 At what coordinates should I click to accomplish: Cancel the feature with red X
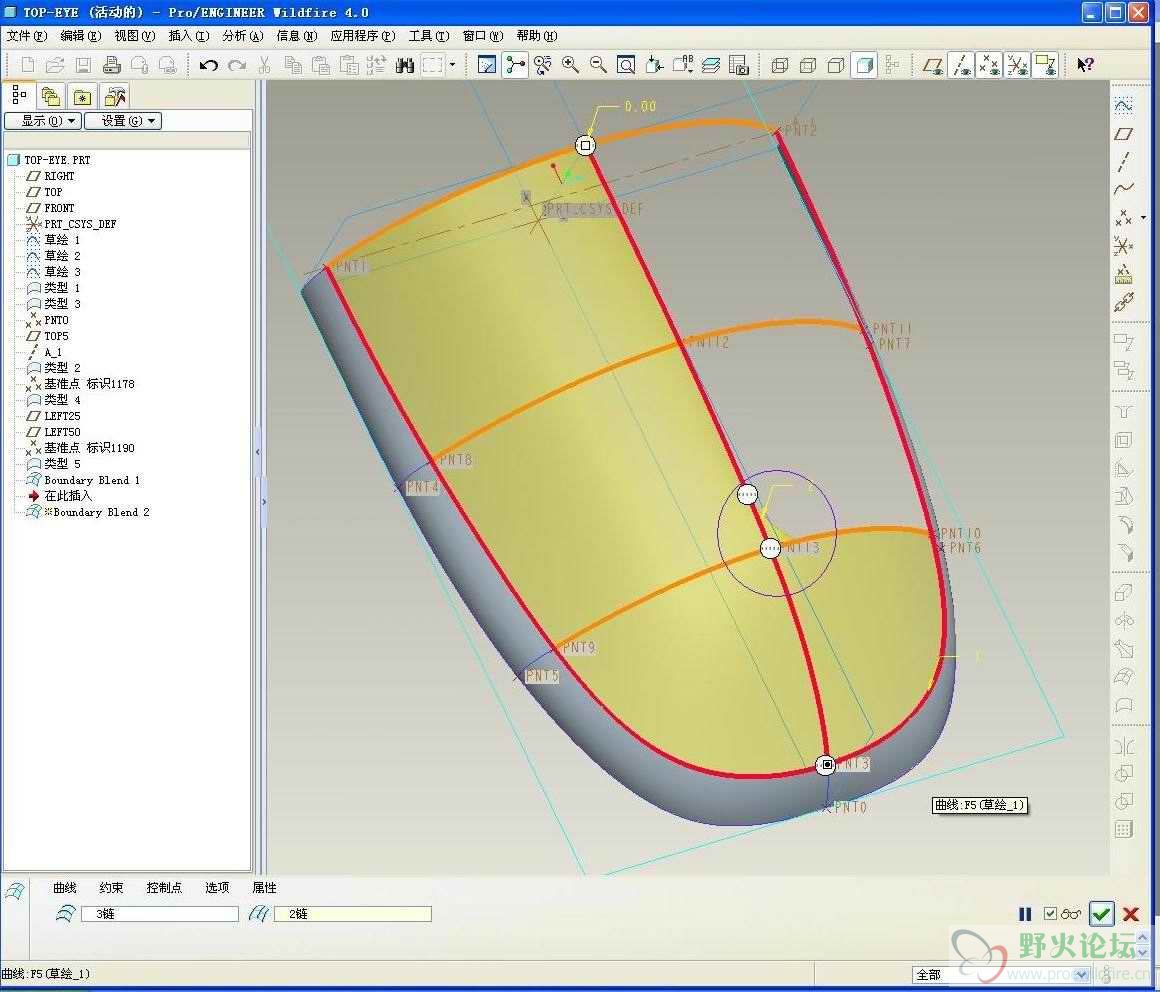click(1130, 914)
